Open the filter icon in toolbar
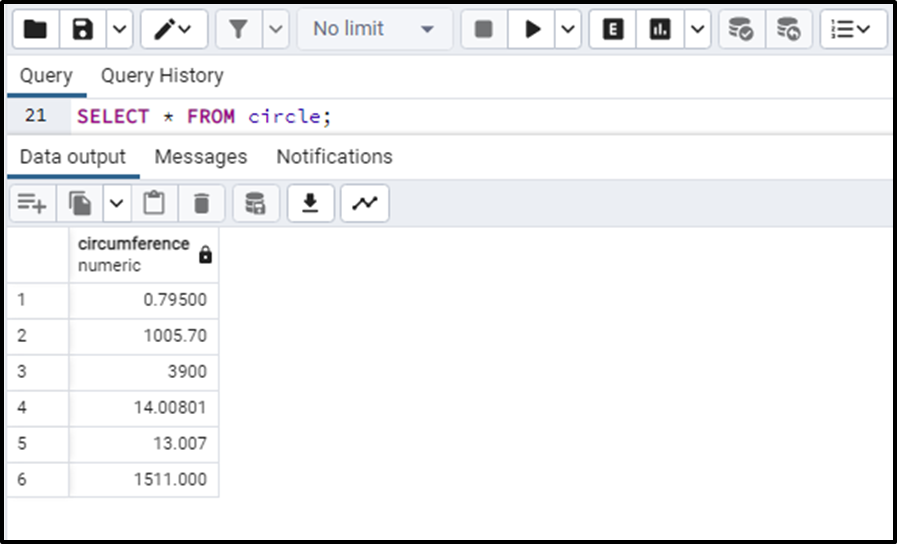 239,29
